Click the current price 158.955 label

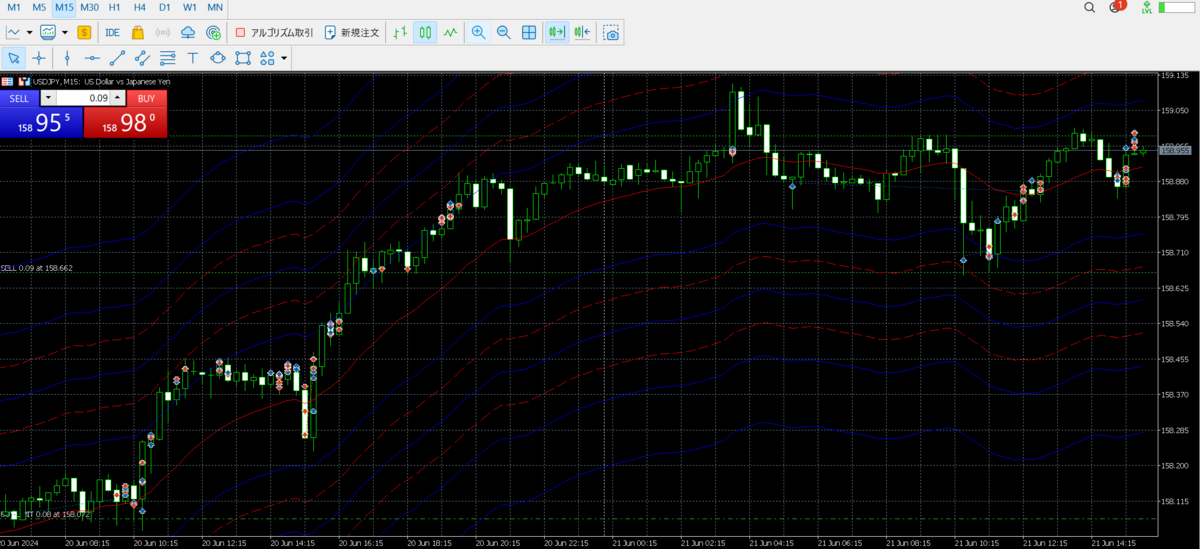1175,150
